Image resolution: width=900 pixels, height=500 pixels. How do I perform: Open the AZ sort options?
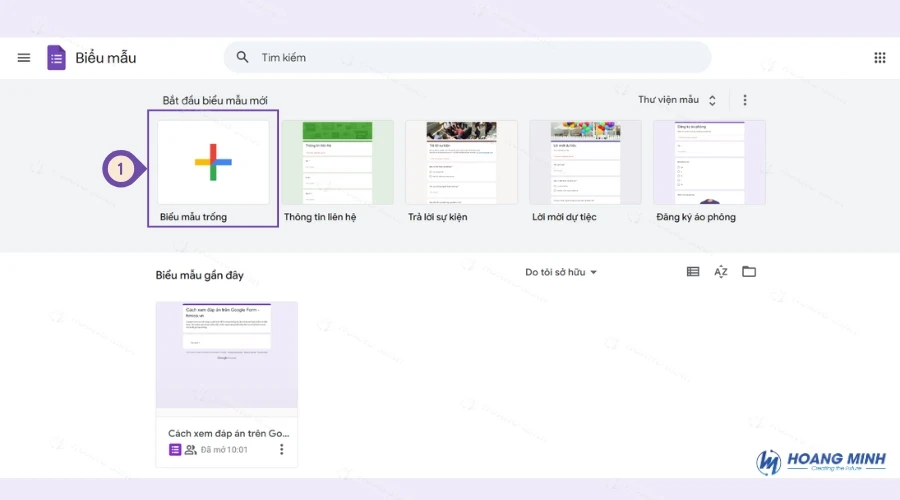click(x=721, y=272)
